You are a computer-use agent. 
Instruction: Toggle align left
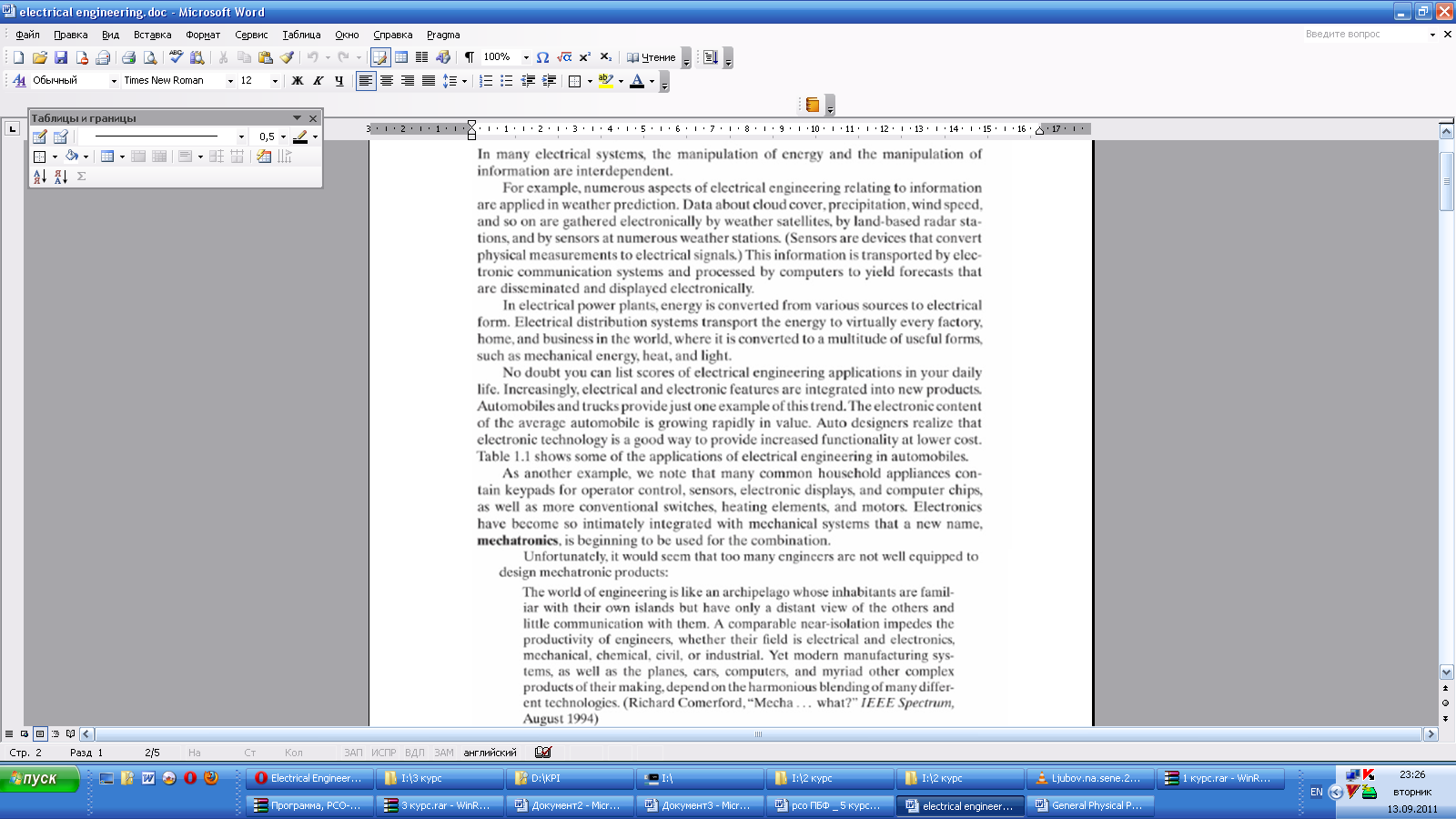(366, 81)
